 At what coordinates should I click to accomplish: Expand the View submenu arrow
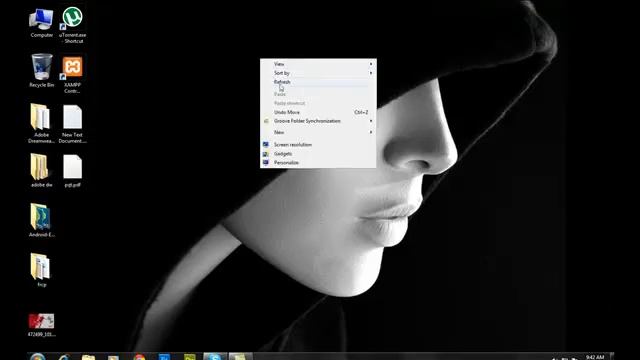371,64
